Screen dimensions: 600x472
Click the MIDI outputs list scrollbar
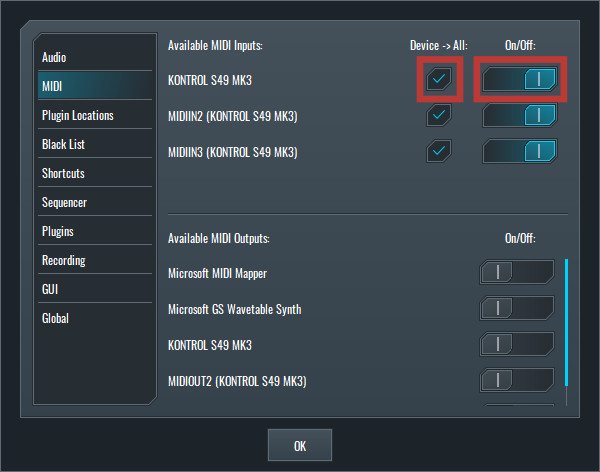point(566,322)
